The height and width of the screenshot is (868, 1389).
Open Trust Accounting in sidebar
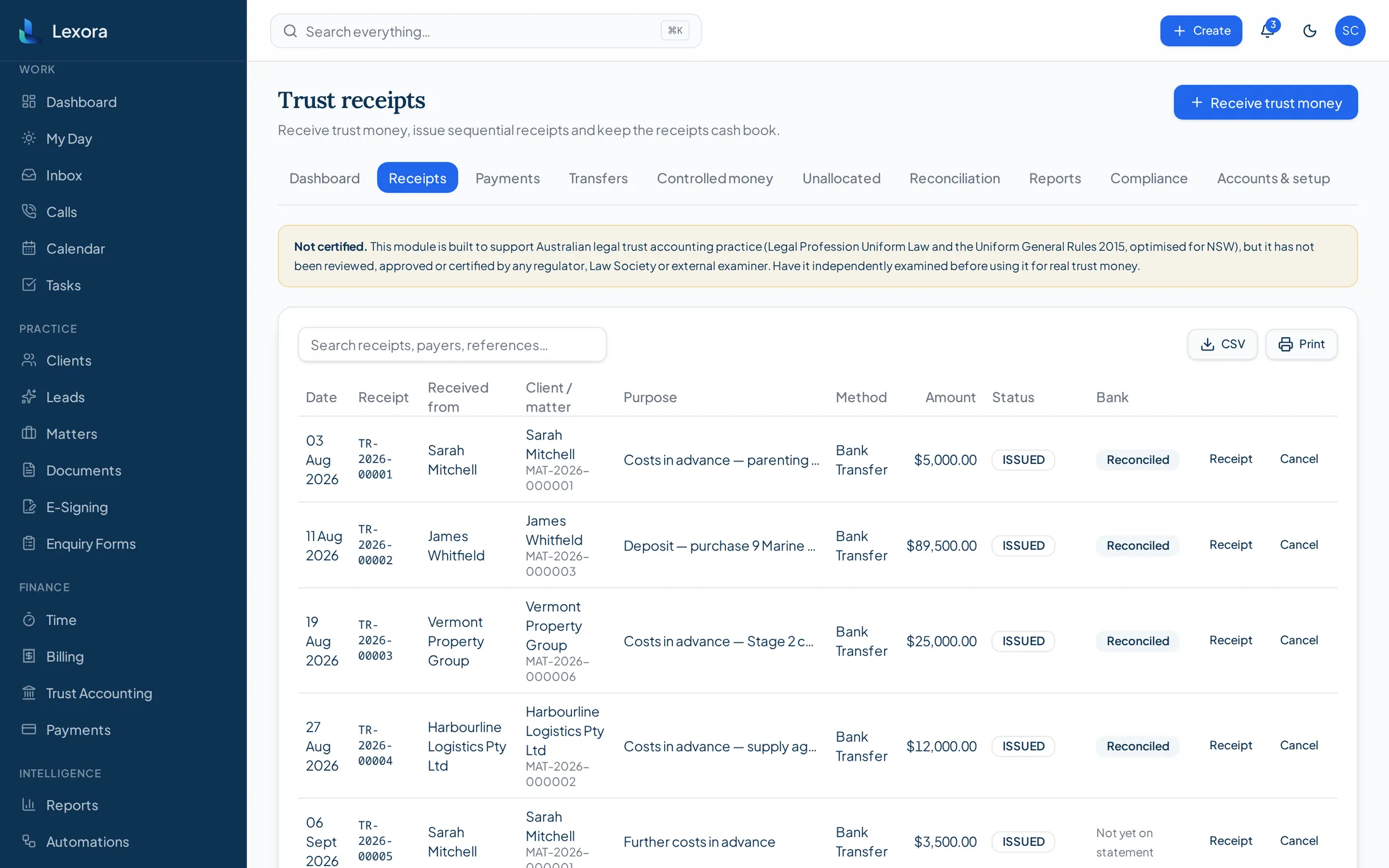[x=98, y=693]
